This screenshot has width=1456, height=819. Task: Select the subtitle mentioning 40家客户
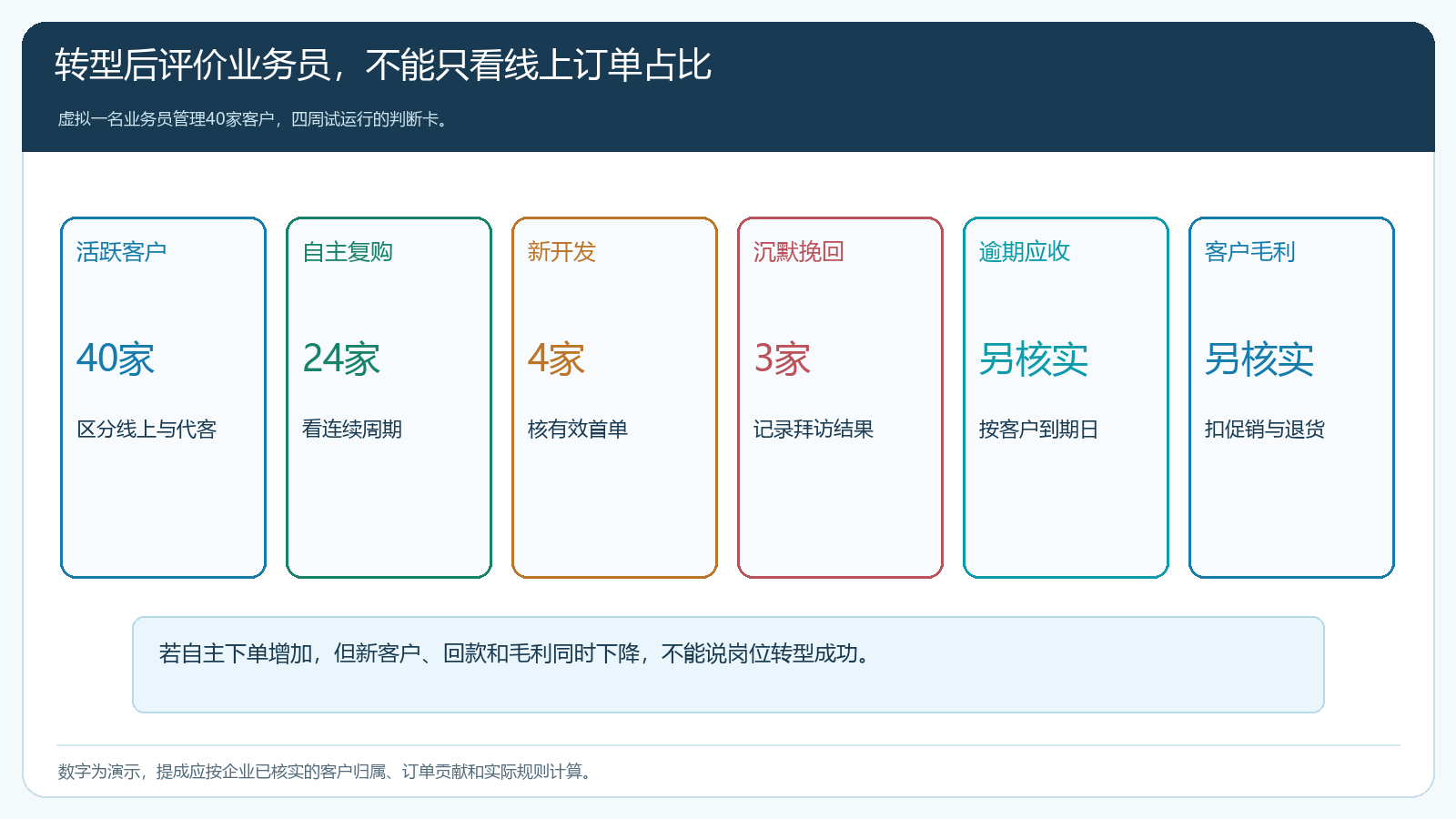coord(255,119)
